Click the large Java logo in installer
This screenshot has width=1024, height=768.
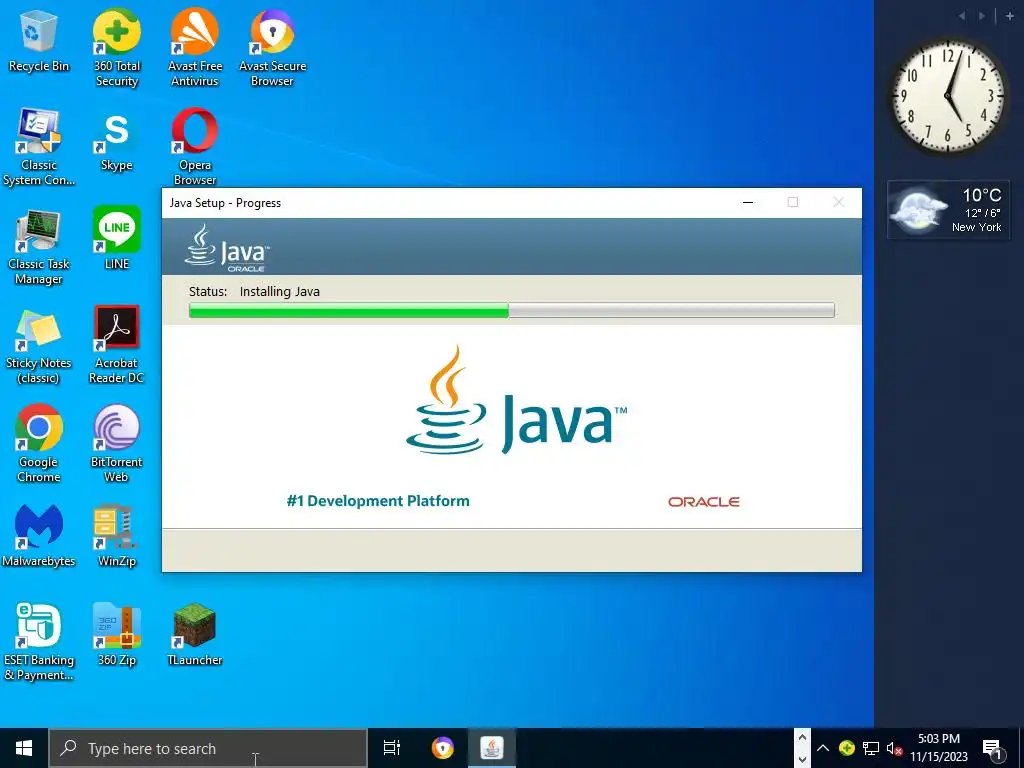516,400
